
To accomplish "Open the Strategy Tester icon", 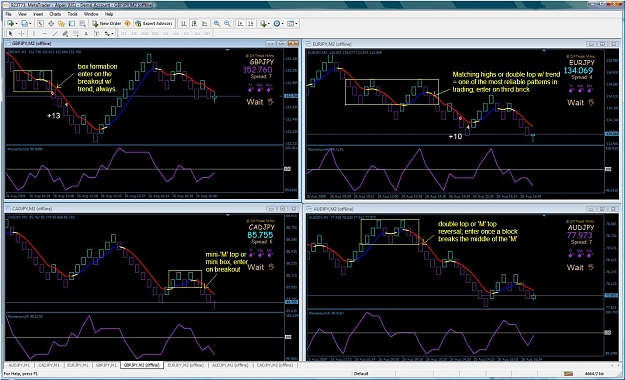I will (82, 24).
